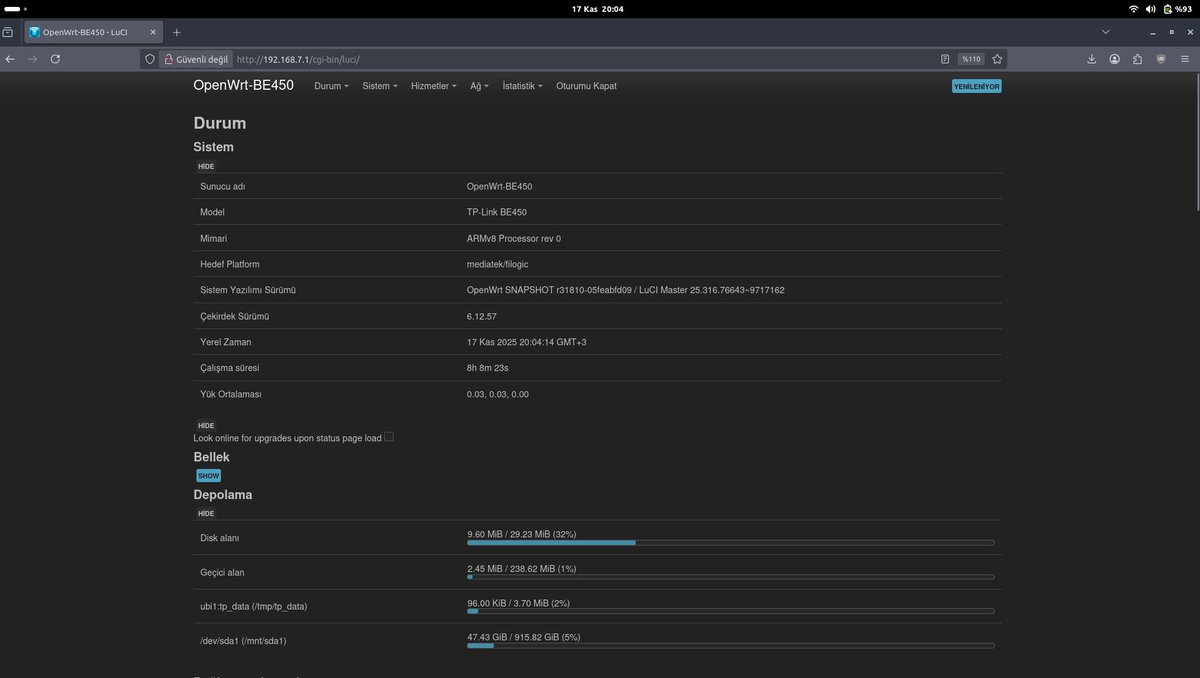Click the load average '0.03, 0.03, 0.00'
Screen dimensions: 1200x678
pos(498,394)
